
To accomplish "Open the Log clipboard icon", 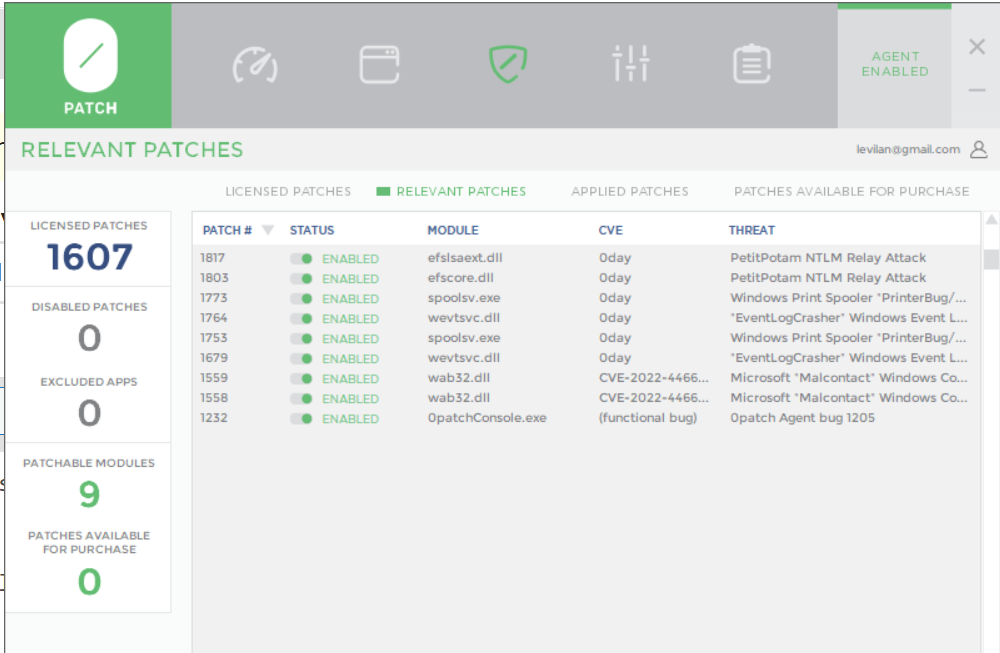I will [752, 65].
